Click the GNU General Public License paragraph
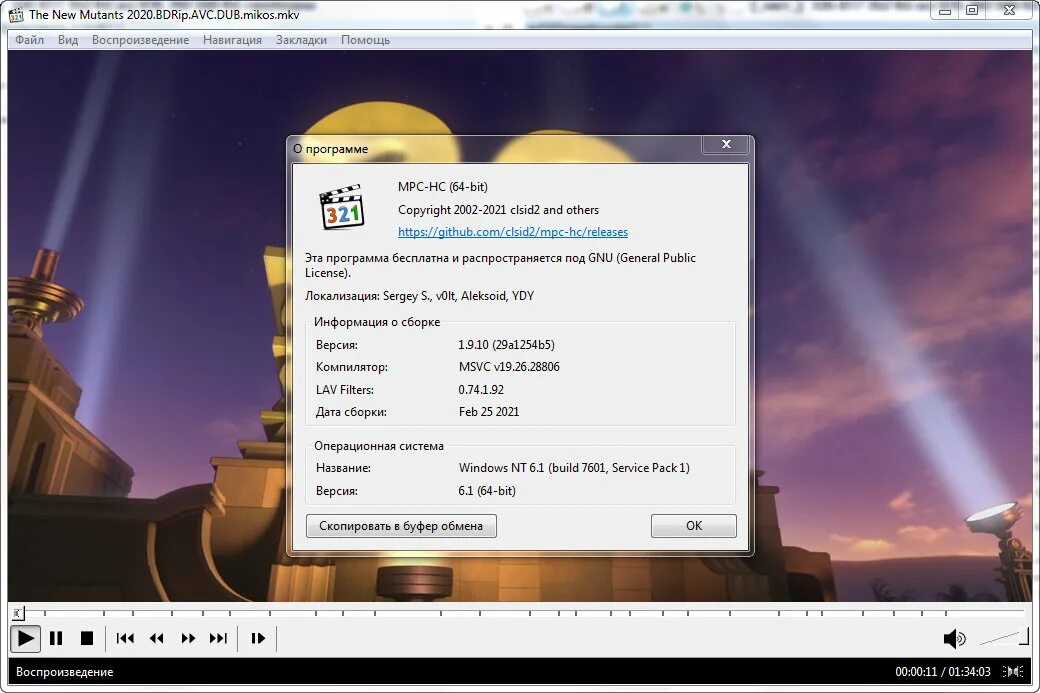Viewport: 1040px width, 693px height. [x=500, y=265]
